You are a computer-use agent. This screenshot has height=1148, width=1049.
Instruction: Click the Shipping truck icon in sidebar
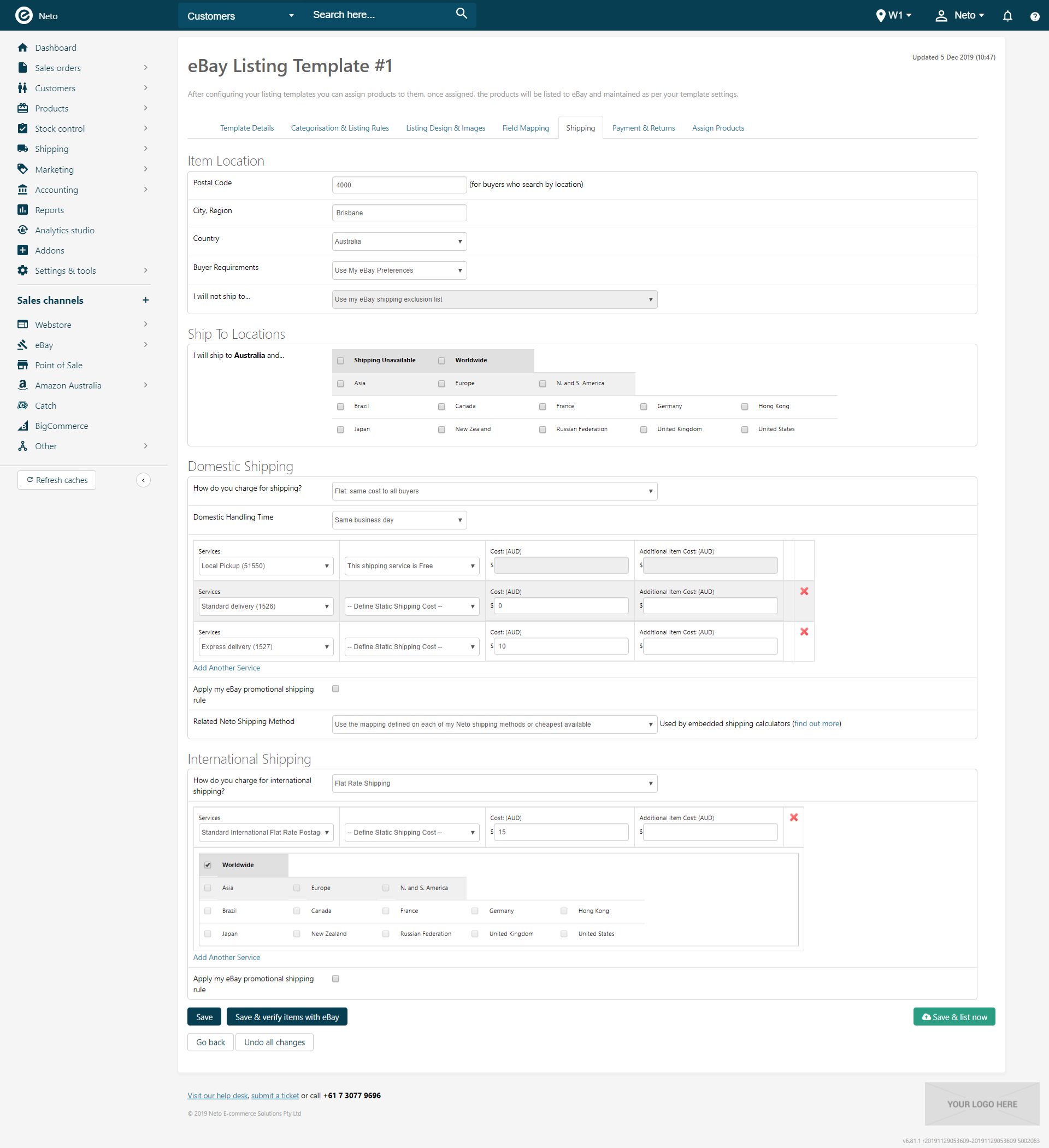(x=23, y=149)
